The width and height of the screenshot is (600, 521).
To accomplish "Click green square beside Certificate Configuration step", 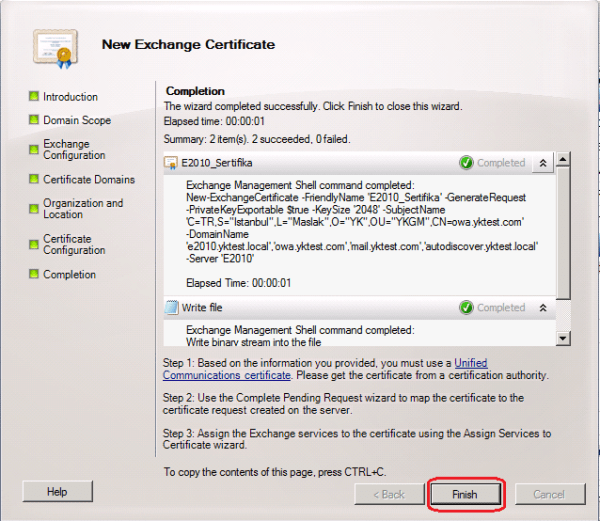I will pos(34,244).
